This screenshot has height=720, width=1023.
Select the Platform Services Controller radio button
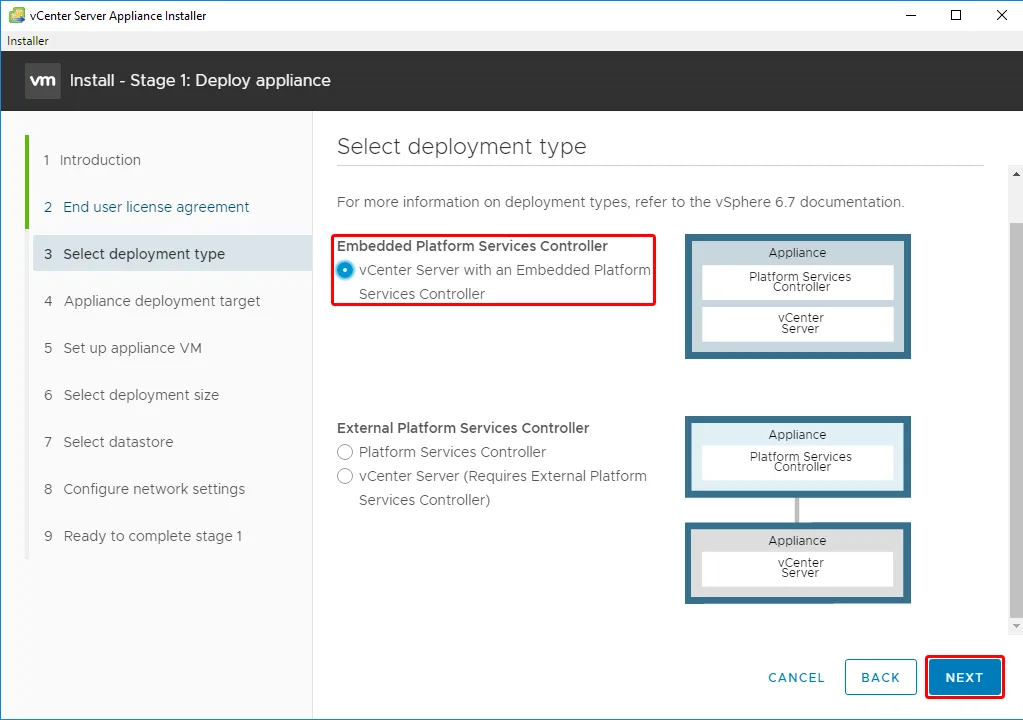click(x=345, y=452)
